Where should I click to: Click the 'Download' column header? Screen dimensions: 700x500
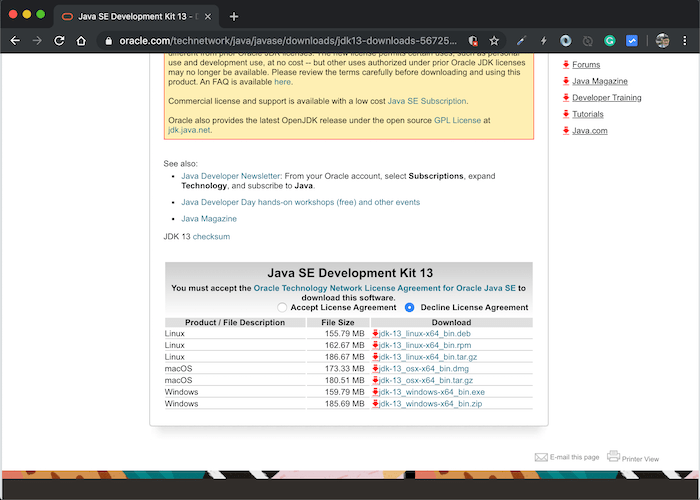[451, 322]
